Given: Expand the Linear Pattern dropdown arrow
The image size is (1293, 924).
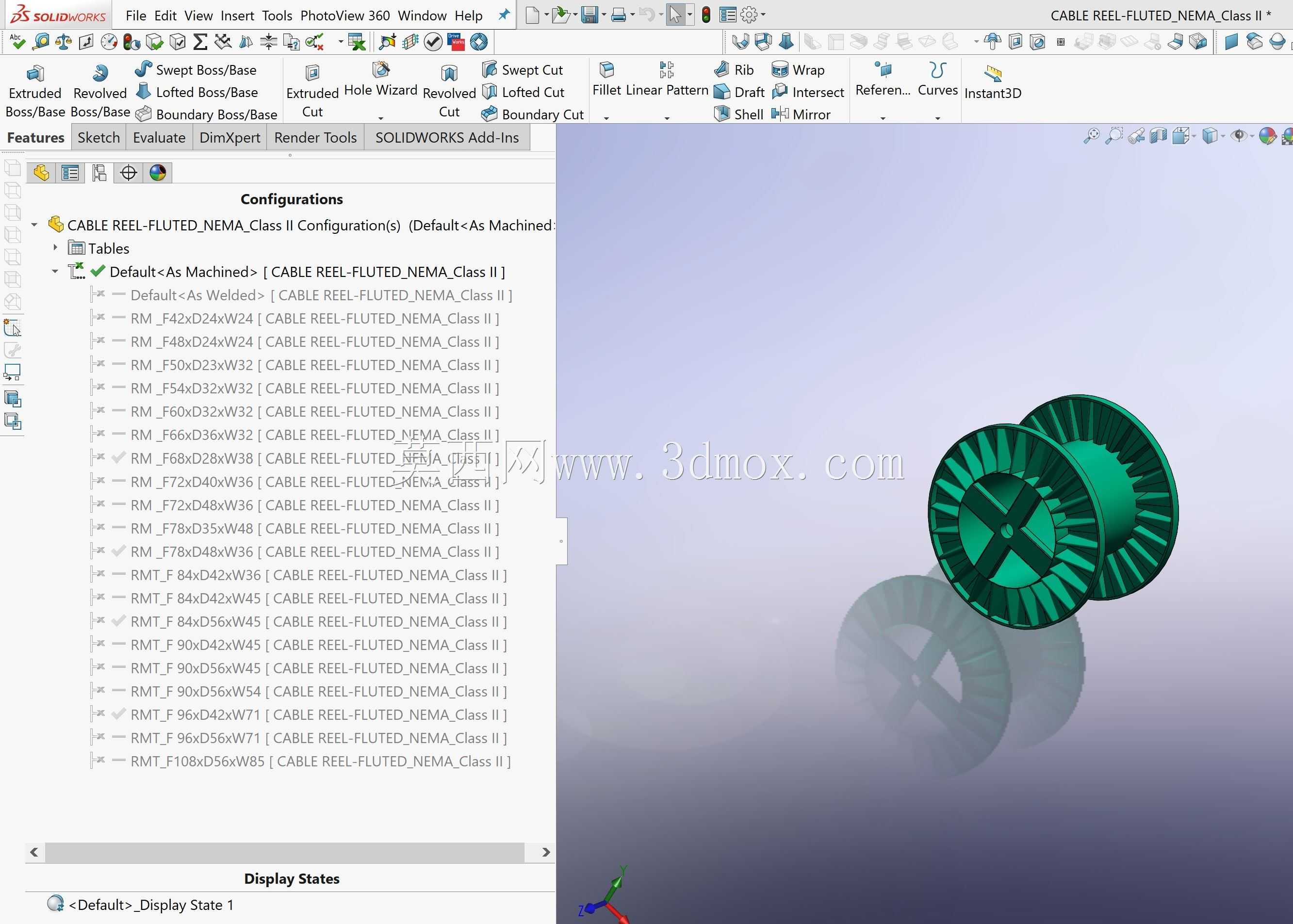Looking at the screenshot, I should 667,118.
